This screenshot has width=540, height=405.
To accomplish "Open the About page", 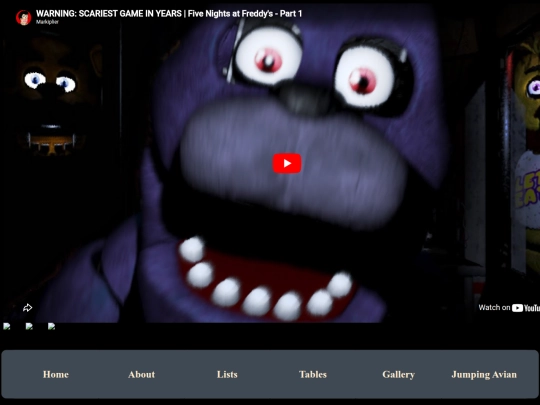I will [142, 374].
